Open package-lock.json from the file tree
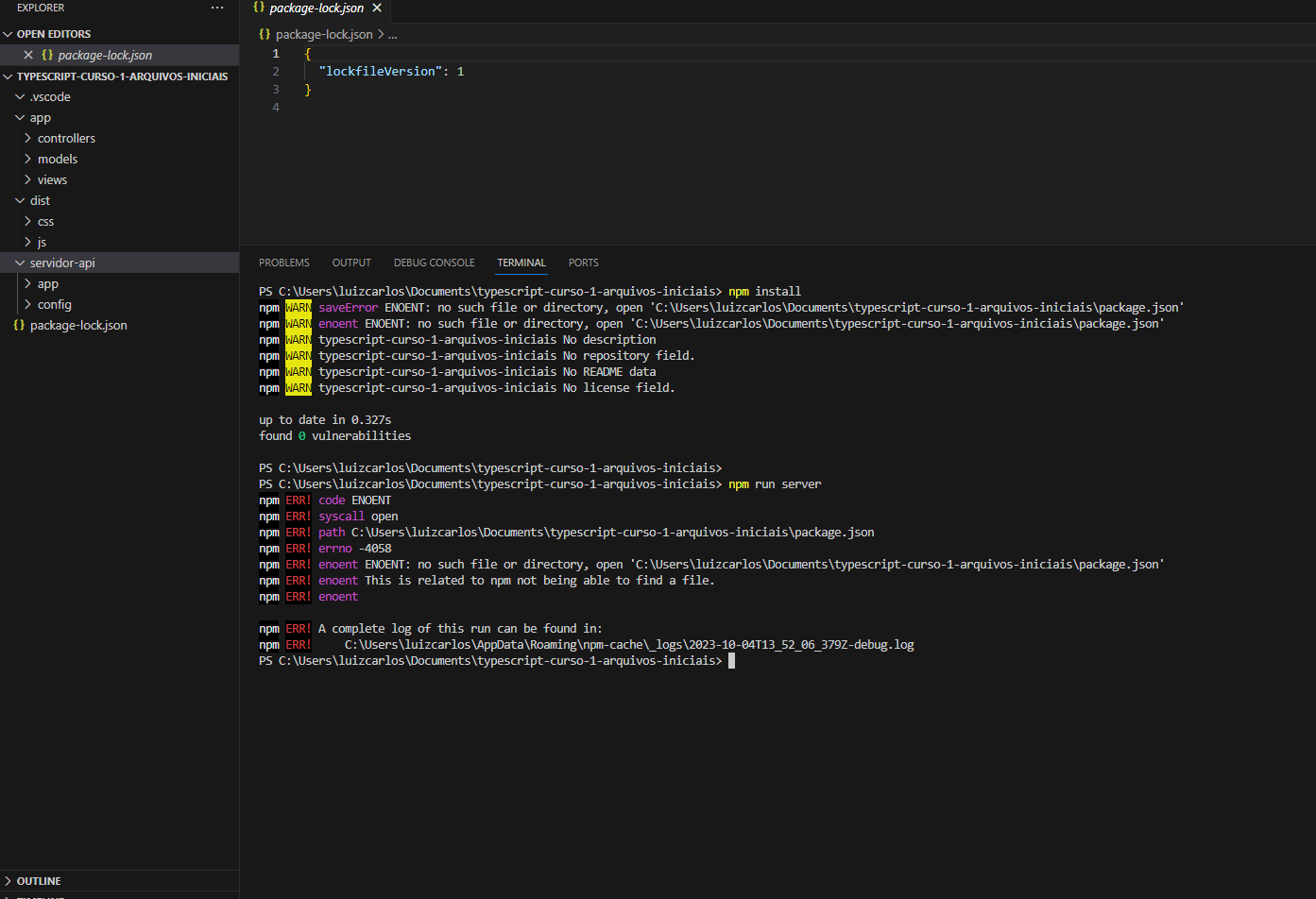 click(78, 325)
